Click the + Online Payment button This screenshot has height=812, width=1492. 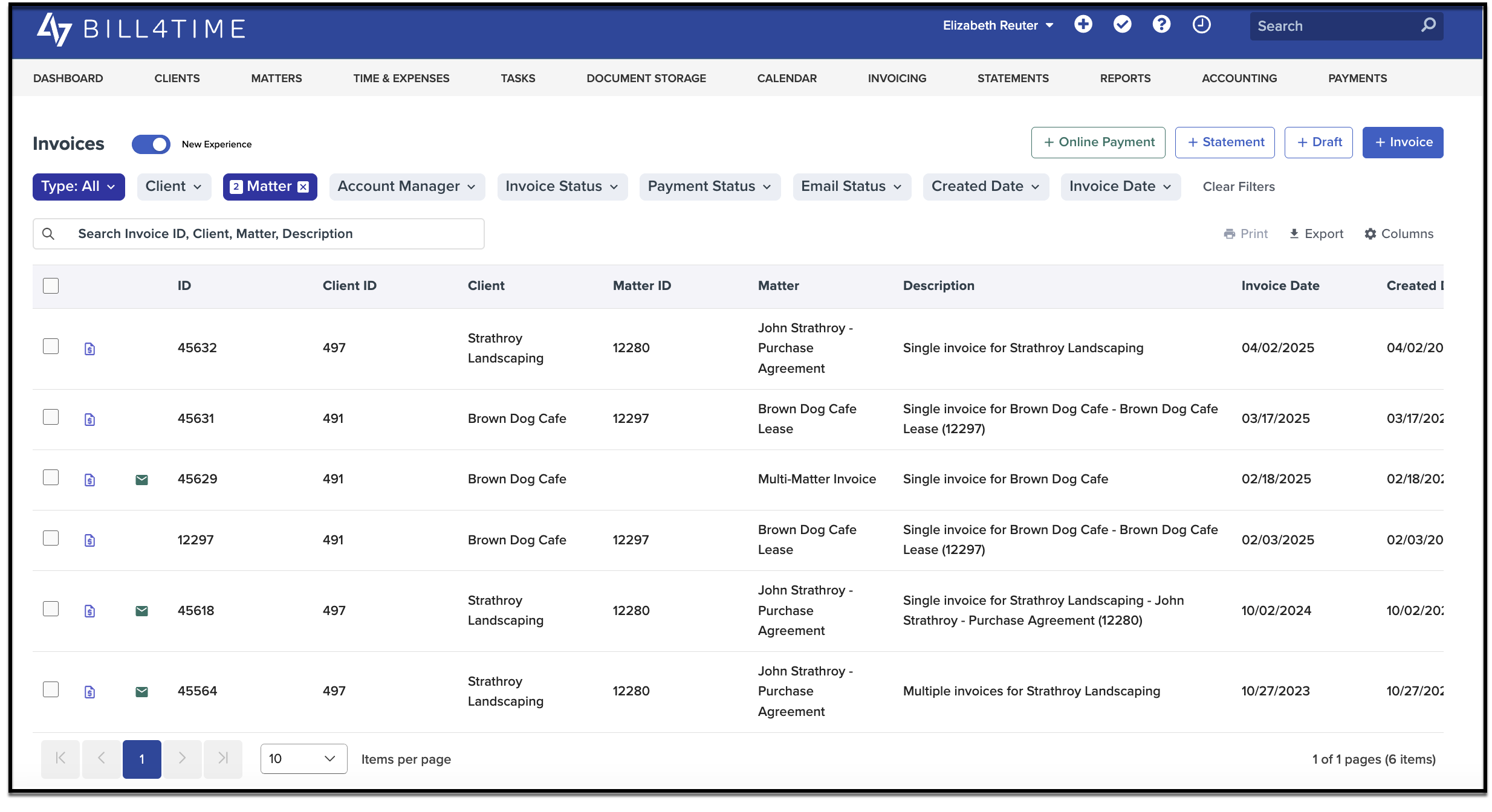[1098, 143]
